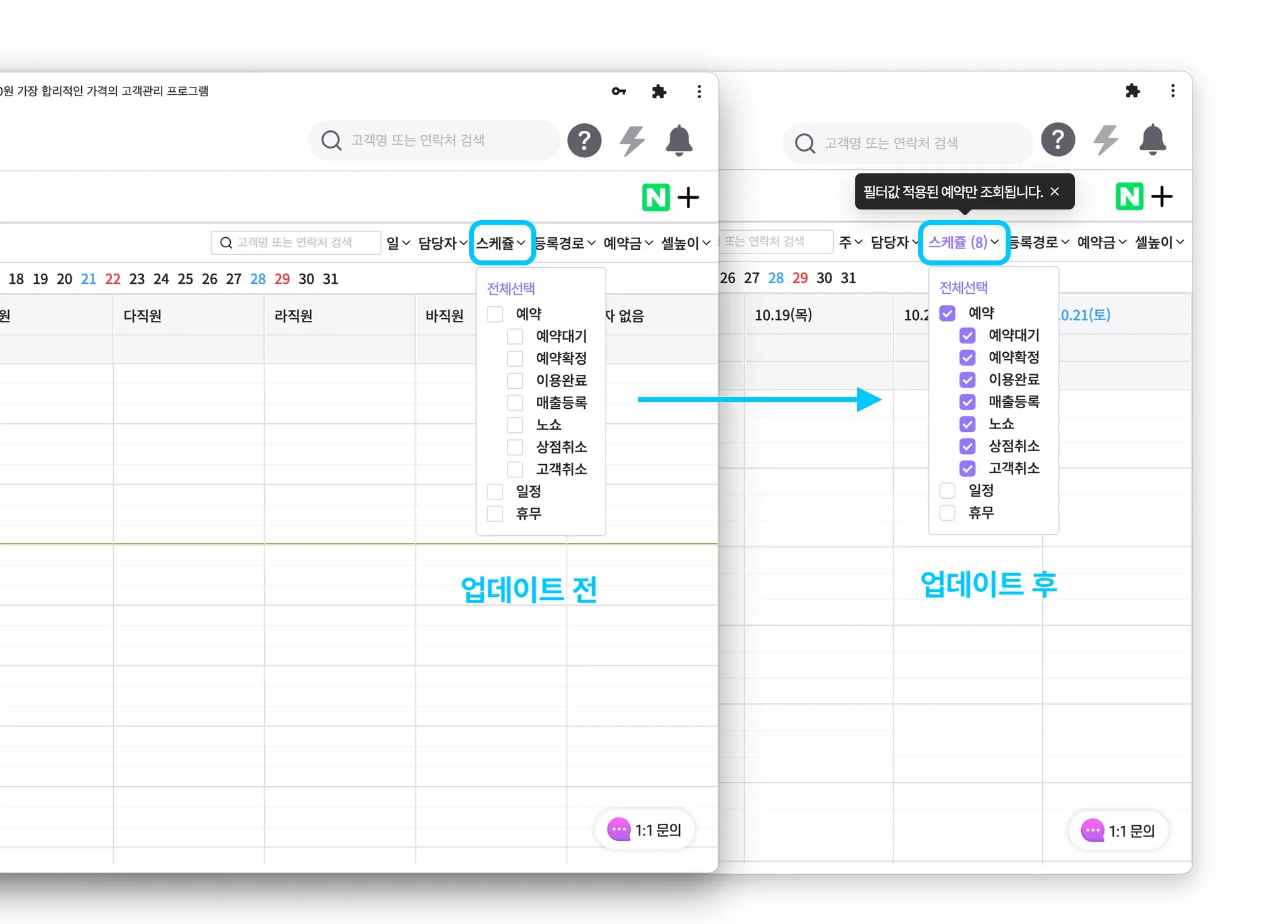Screen dimensions: 1288x924
Task: Click 전체선택 link in left dropdown
Action: click(x=511, y=289)
